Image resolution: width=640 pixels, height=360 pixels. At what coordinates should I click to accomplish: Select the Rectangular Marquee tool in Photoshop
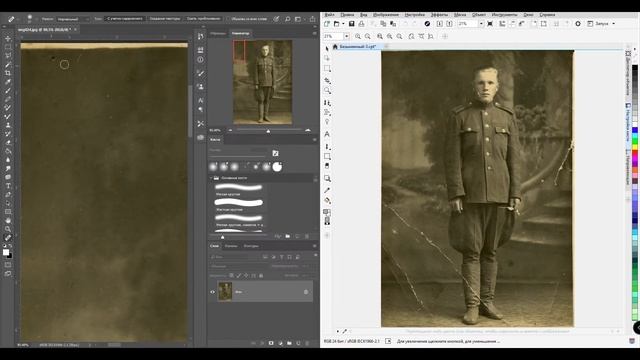click(x=8, y=47)
